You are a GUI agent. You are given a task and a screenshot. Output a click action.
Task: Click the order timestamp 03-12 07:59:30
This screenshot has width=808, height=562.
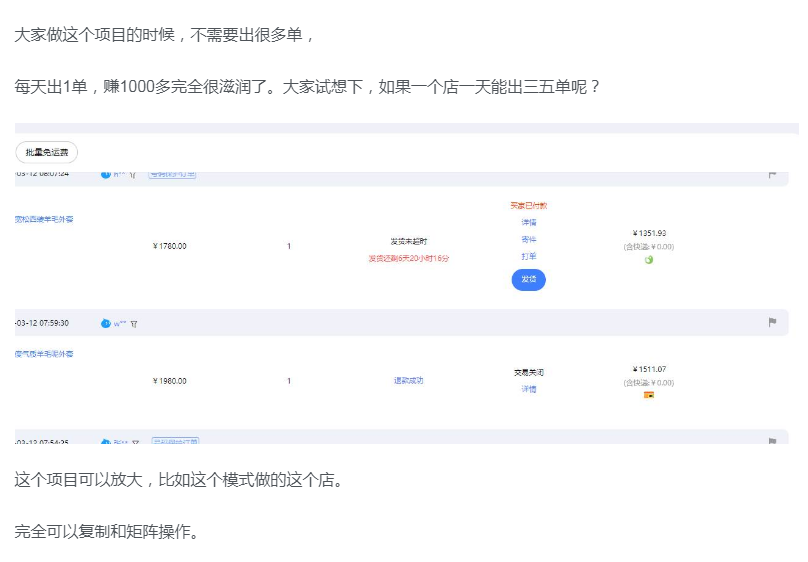tap(42, 323)
